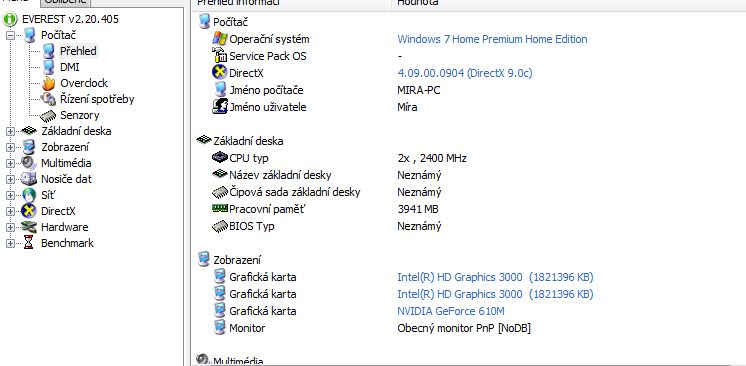
Task: Click the DirectX icon in the tree
Action: pos(29,211)
